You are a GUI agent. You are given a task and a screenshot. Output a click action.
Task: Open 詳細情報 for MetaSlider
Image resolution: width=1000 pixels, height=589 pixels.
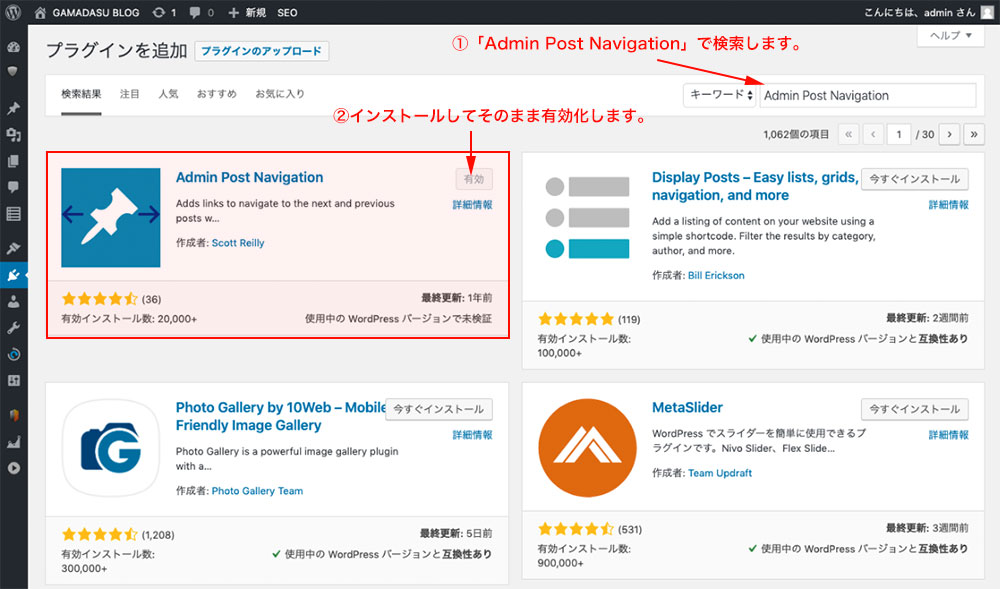point(948,435)
